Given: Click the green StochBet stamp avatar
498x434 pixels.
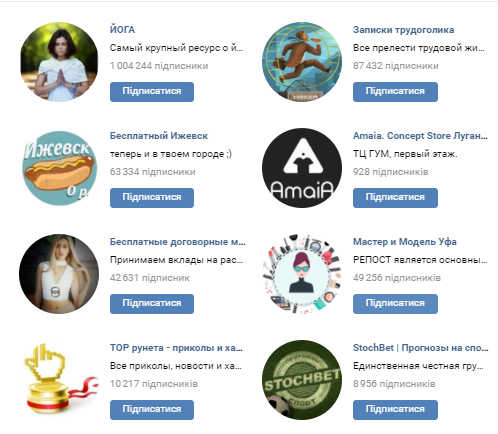Looking at the screenshot, I should tap(302, 380).
